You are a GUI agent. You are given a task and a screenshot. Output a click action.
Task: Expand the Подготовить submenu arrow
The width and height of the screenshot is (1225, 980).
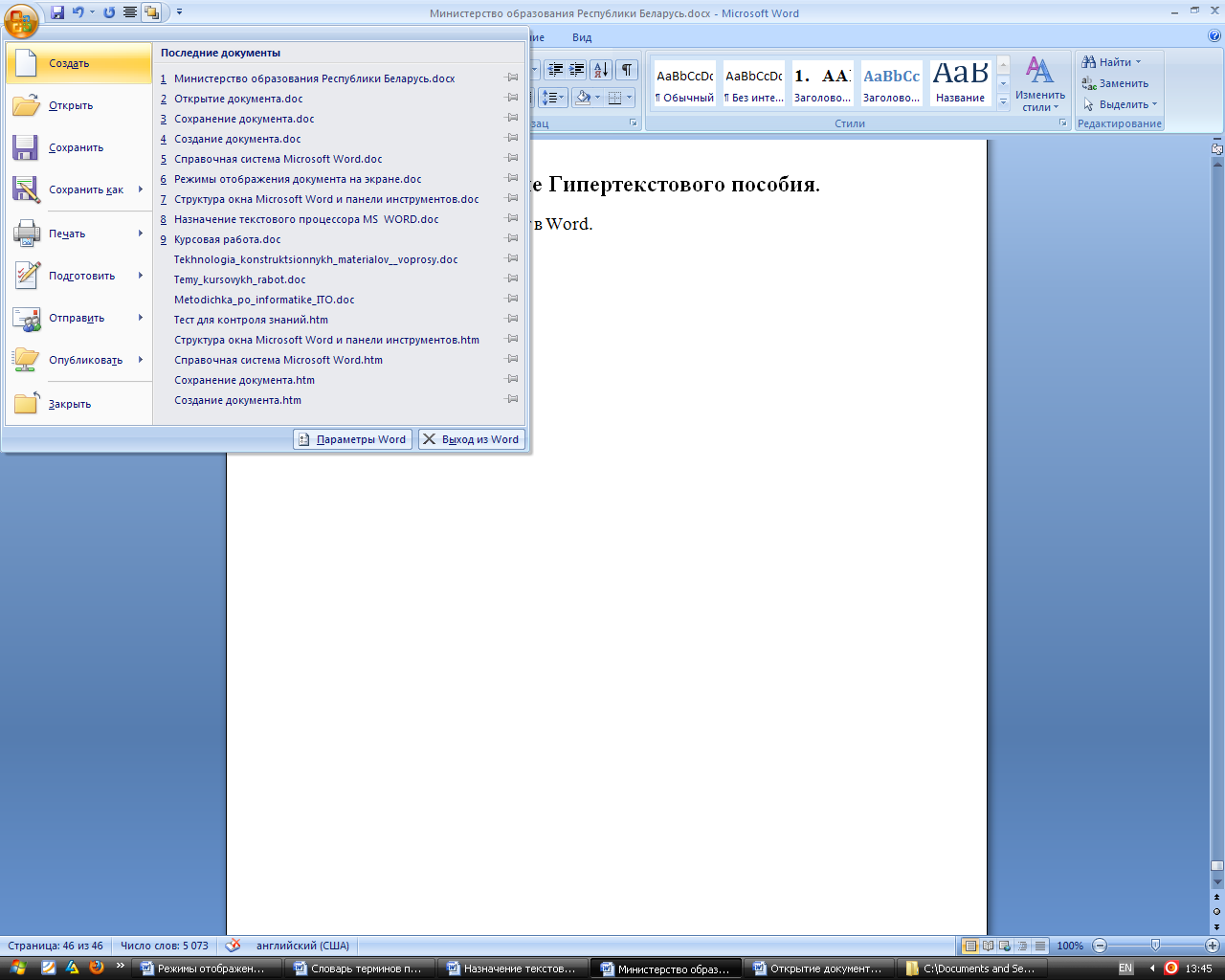tap(141, 276)
